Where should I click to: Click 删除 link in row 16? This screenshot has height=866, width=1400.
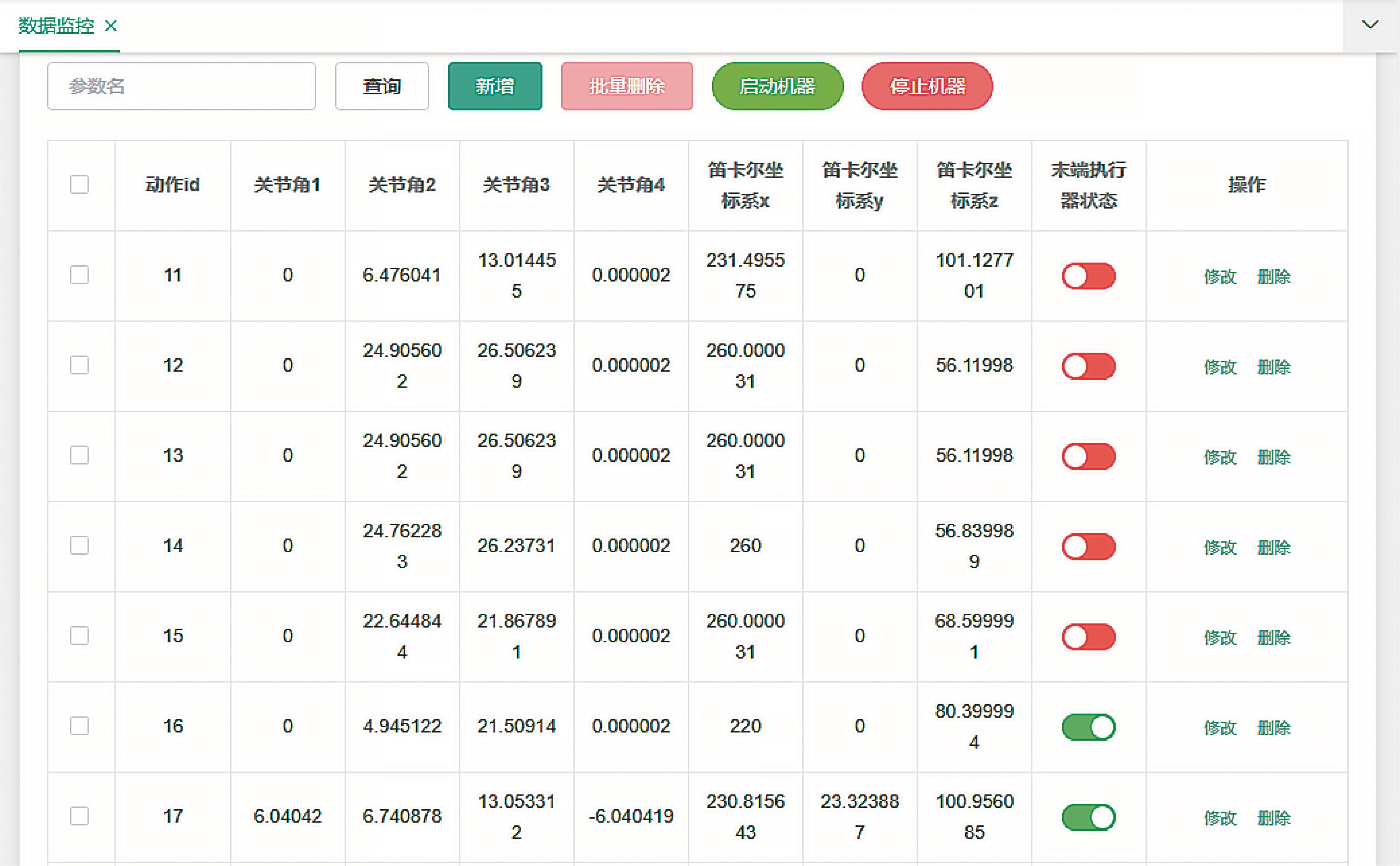coord(1274,727)
